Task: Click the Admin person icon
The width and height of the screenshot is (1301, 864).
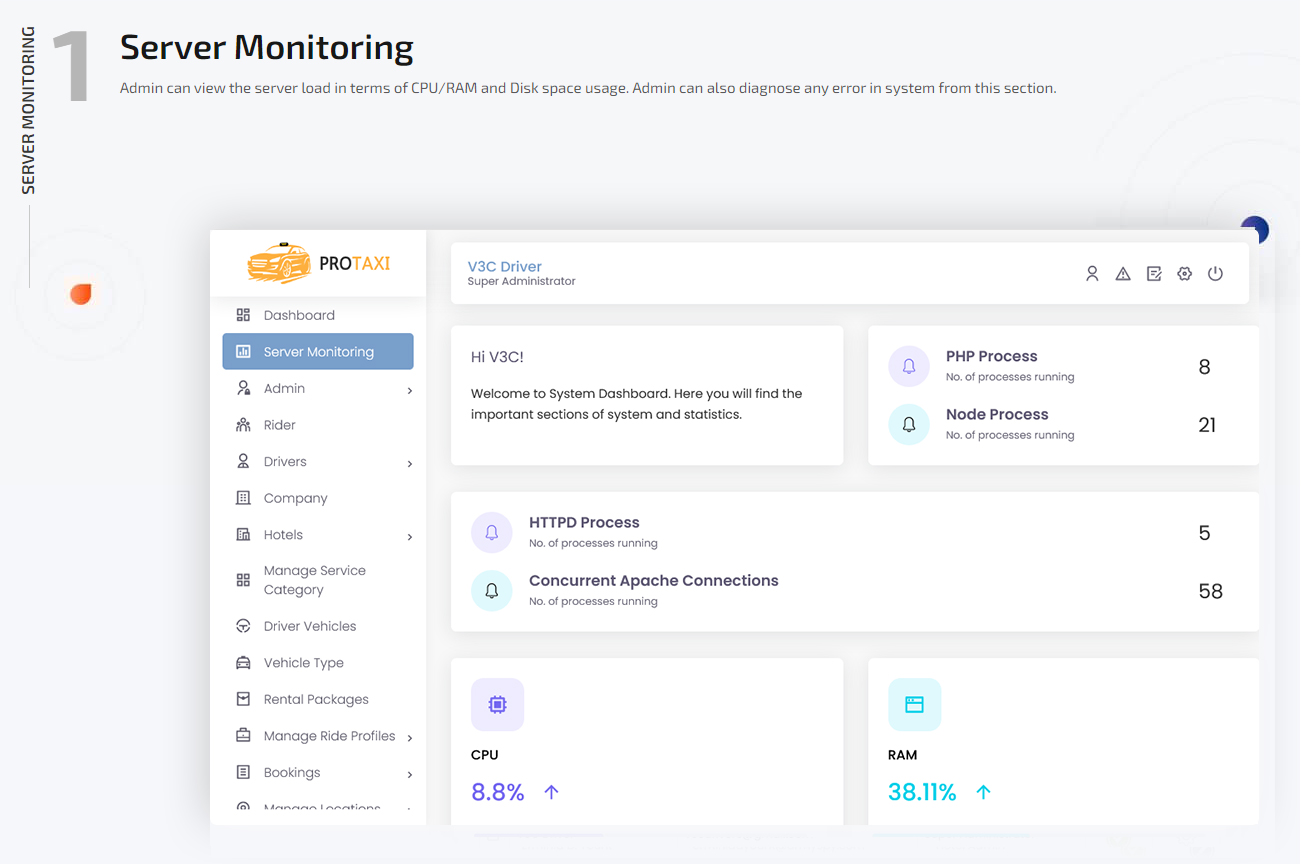Action: point(243,388)
